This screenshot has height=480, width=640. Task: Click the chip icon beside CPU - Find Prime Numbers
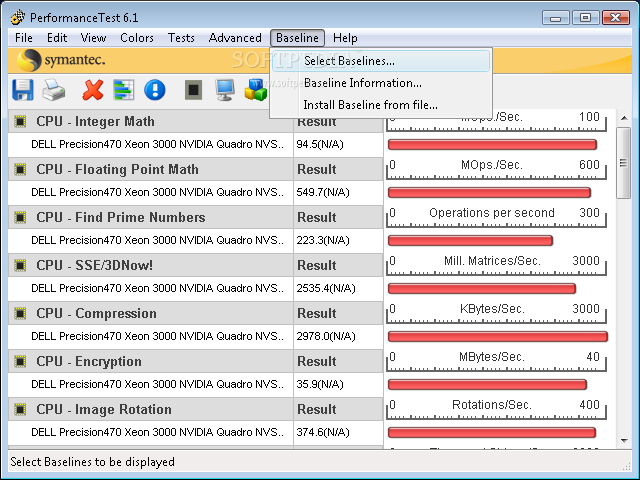(x=20, y=218)
